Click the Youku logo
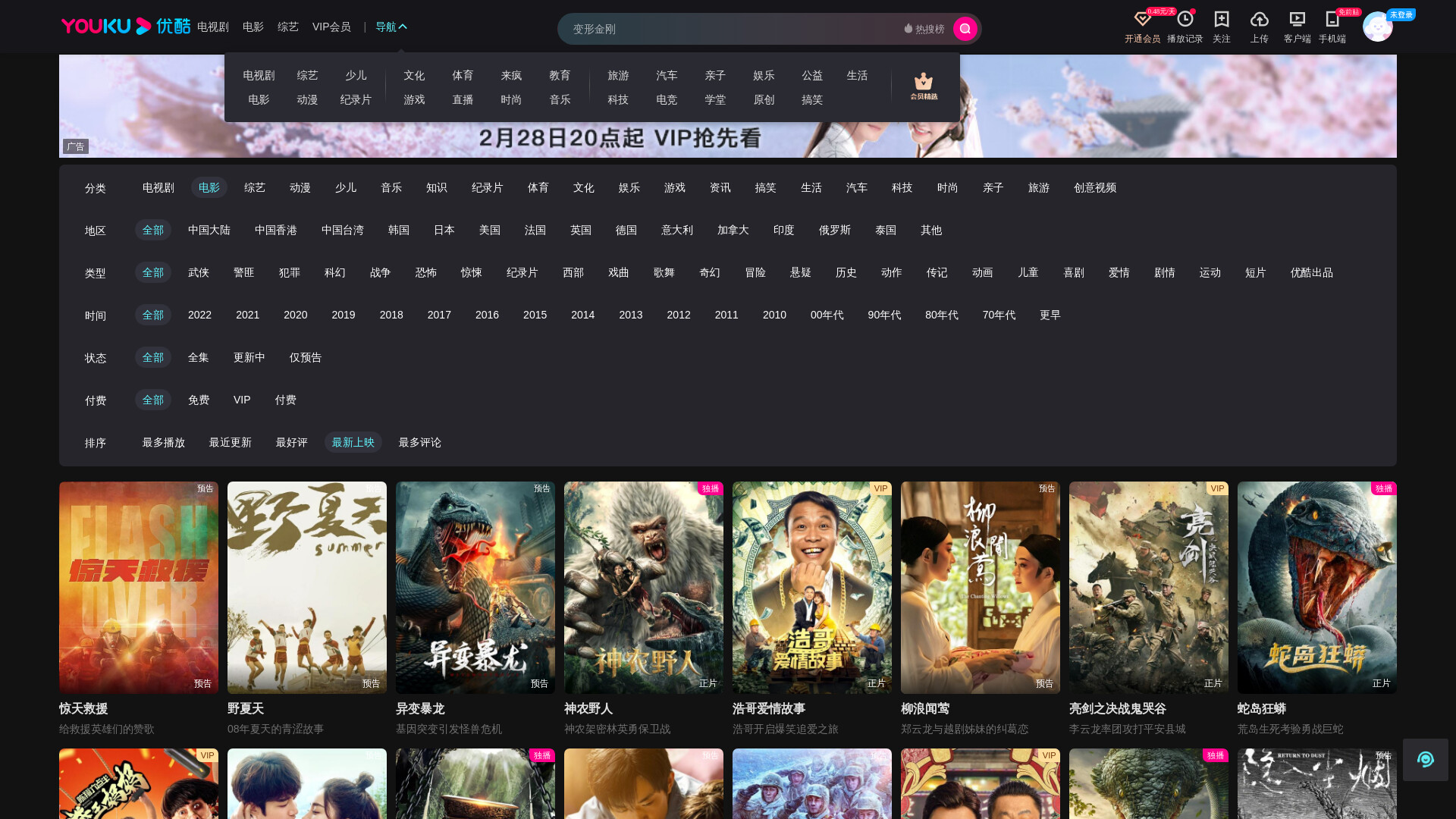Image resolution: width=1456 pixels, height=819 pixels. (126, 27)
